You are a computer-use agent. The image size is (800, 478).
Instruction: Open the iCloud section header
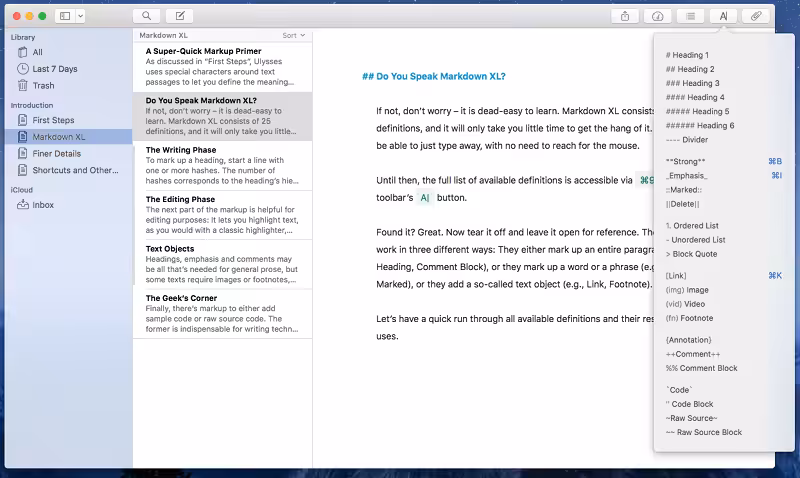point(21,190)
